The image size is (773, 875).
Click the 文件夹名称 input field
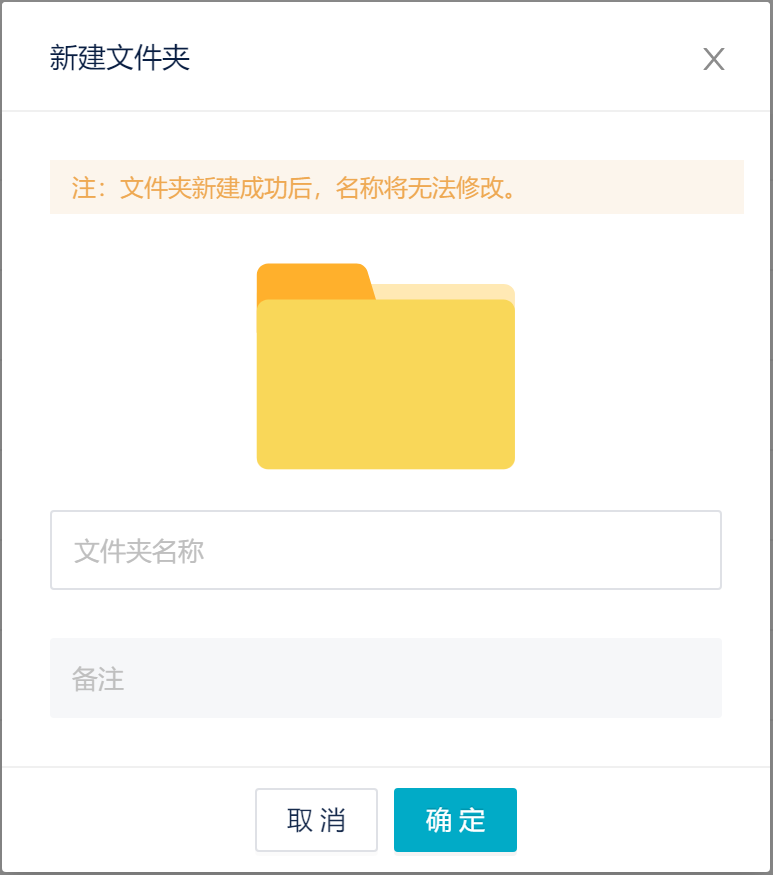click(386, 550)
